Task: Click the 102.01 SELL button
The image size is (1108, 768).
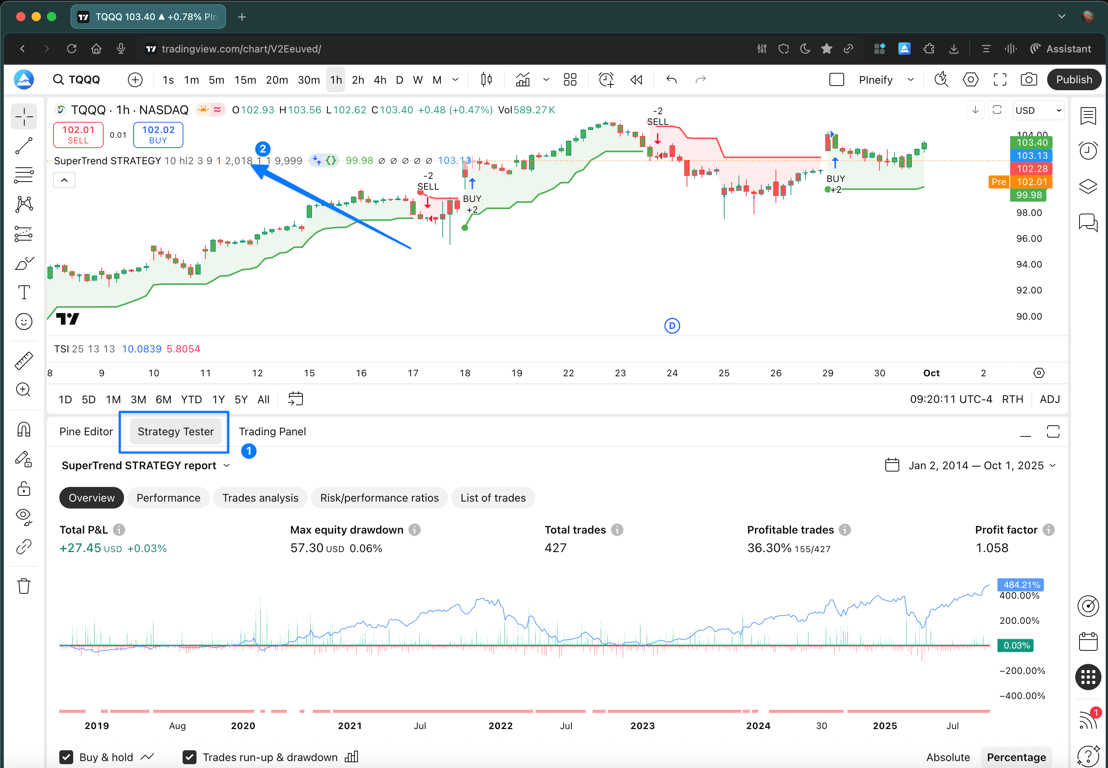Action: [78, 134]
